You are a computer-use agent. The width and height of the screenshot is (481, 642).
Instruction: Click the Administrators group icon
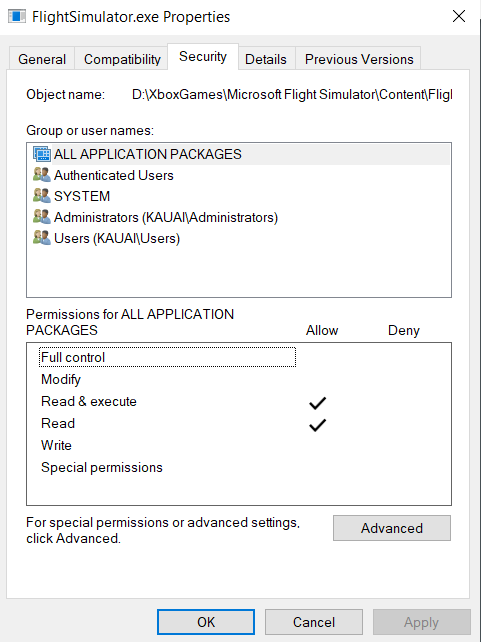coord(42,217)
